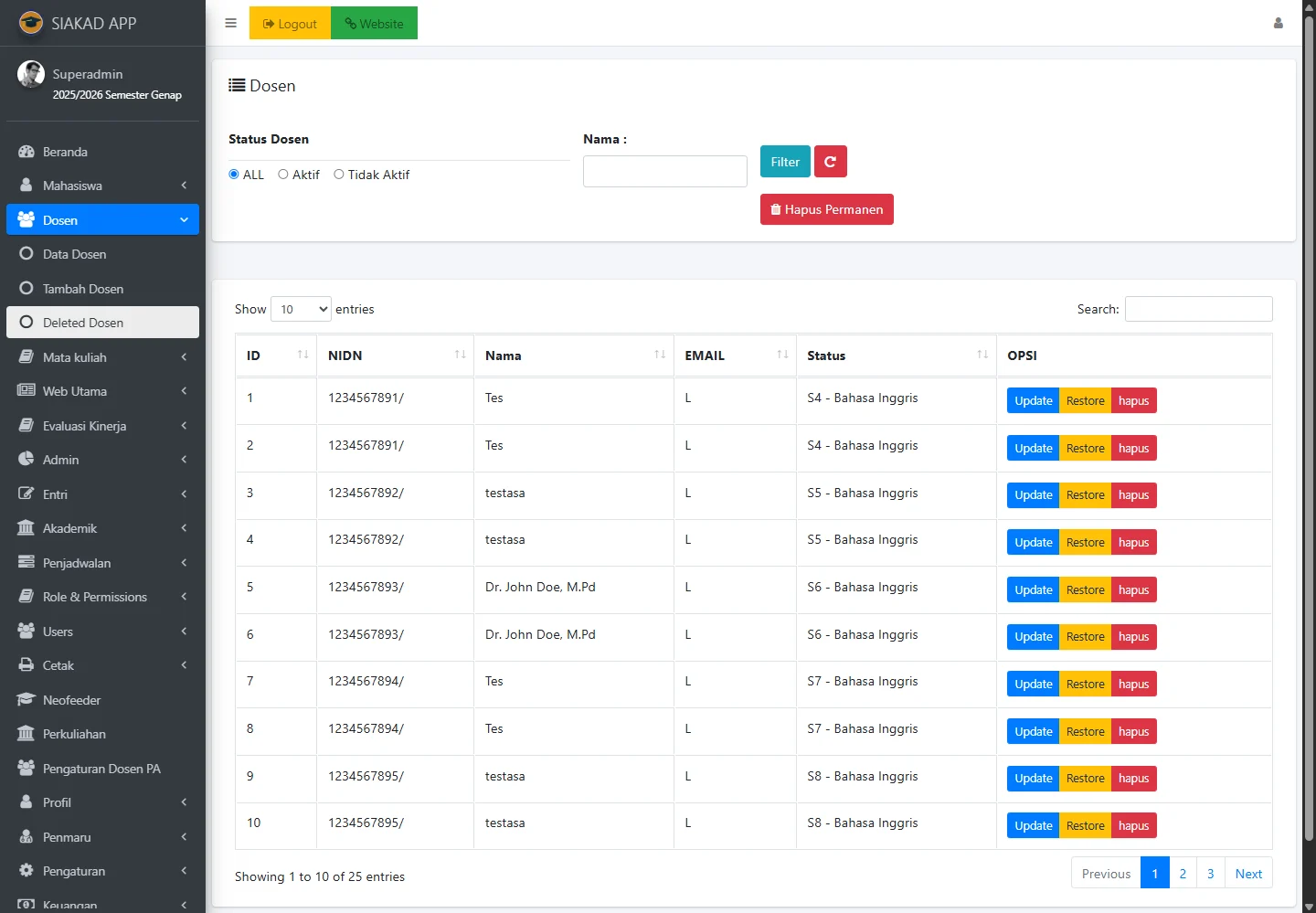Go to Data Dosen in sidebar

[x=75, y=254]
